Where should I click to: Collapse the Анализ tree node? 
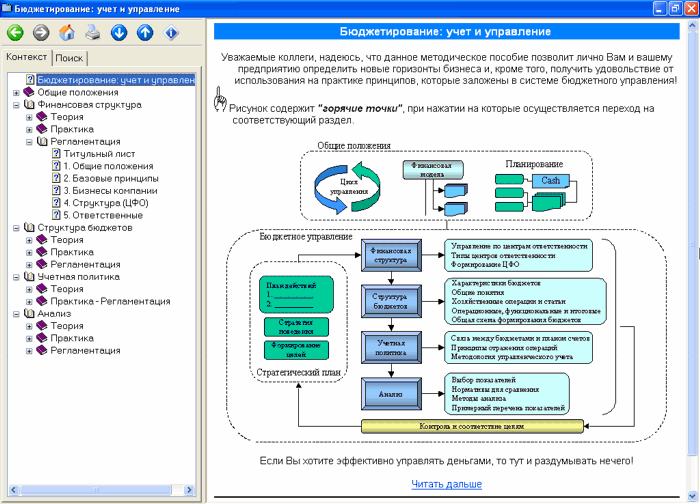tap(16, 314)
